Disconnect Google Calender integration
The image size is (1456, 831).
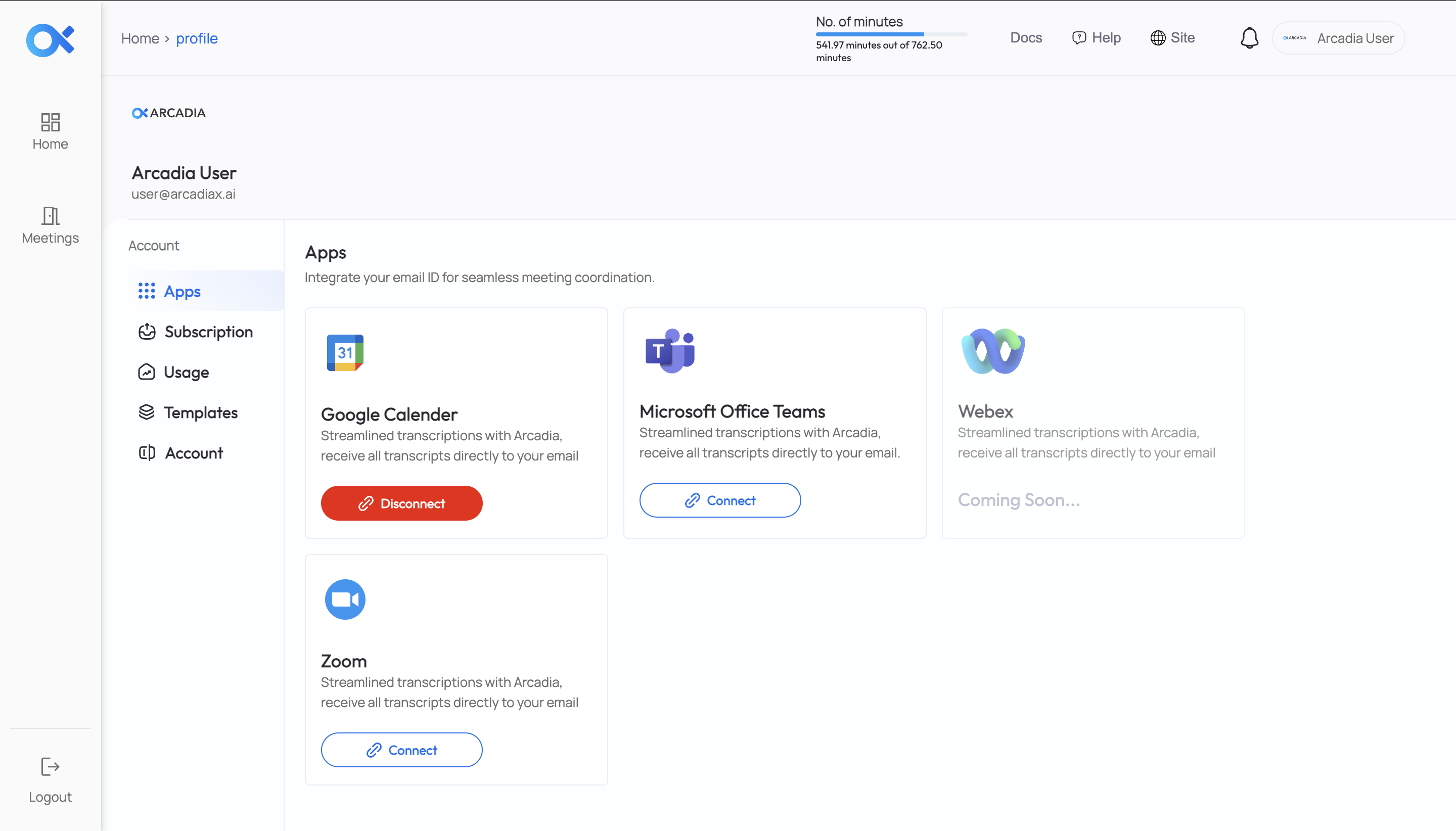click(x=402, y=503)
